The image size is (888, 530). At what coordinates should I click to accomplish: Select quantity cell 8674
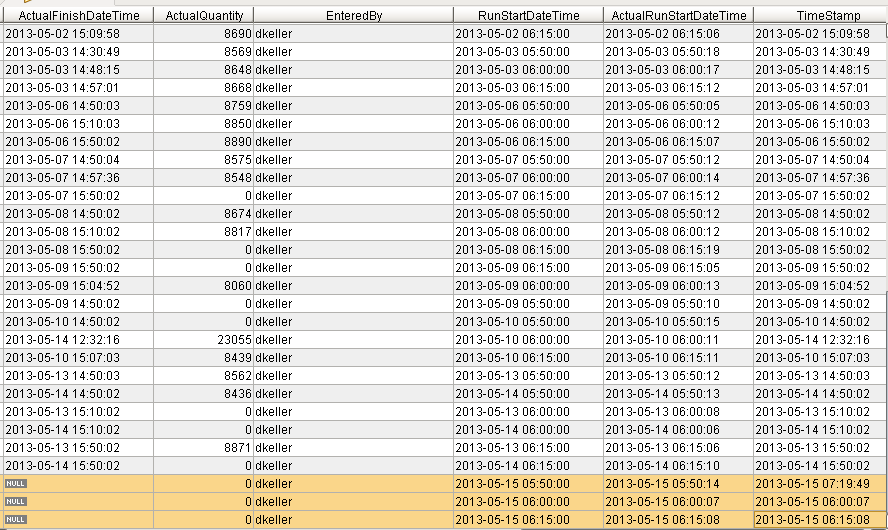pyautogui.click(x=203, y=213)
